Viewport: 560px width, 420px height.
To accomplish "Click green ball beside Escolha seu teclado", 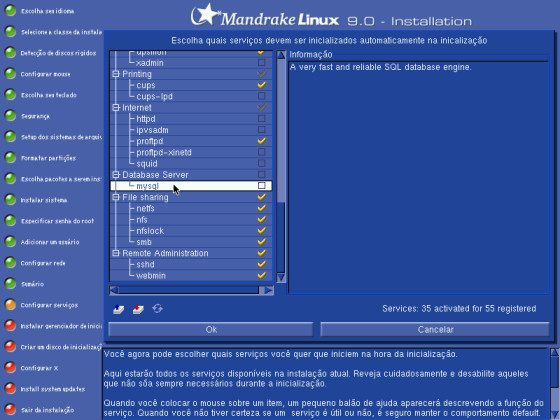I will click(x=10, y=95).
